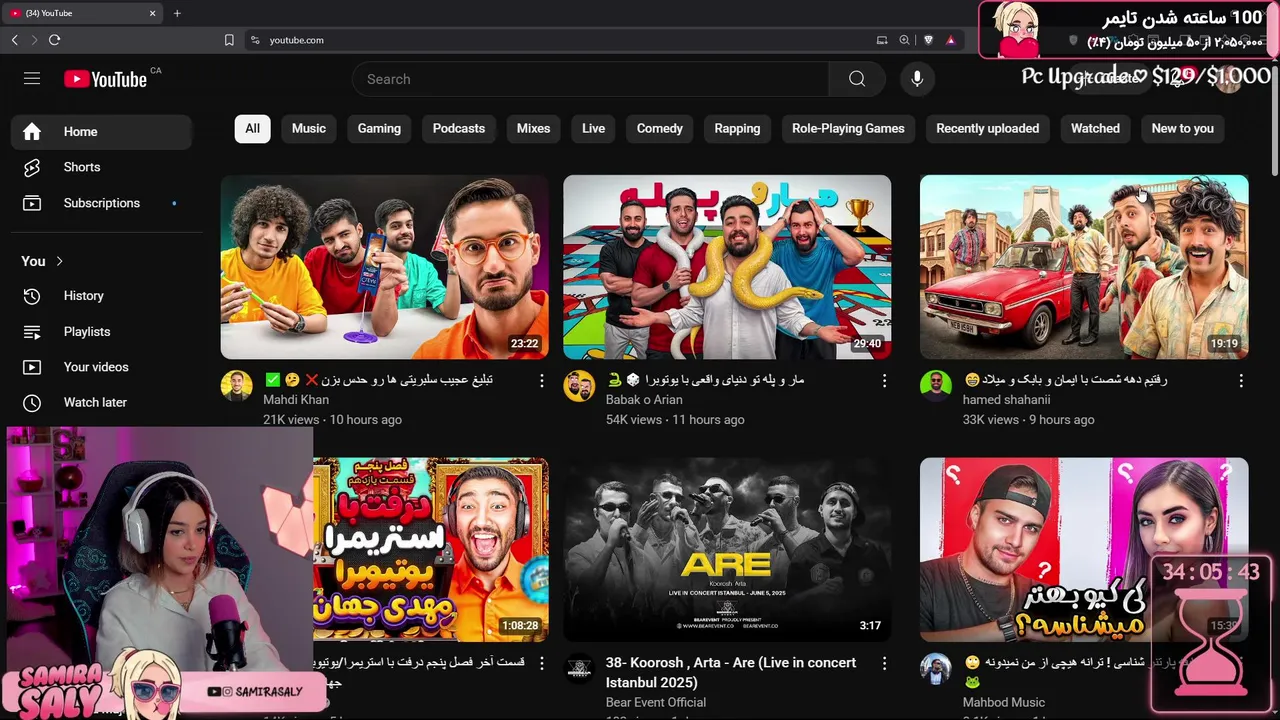Select the New to you filter chip
1280x720 pixels.
(1183, 128)
